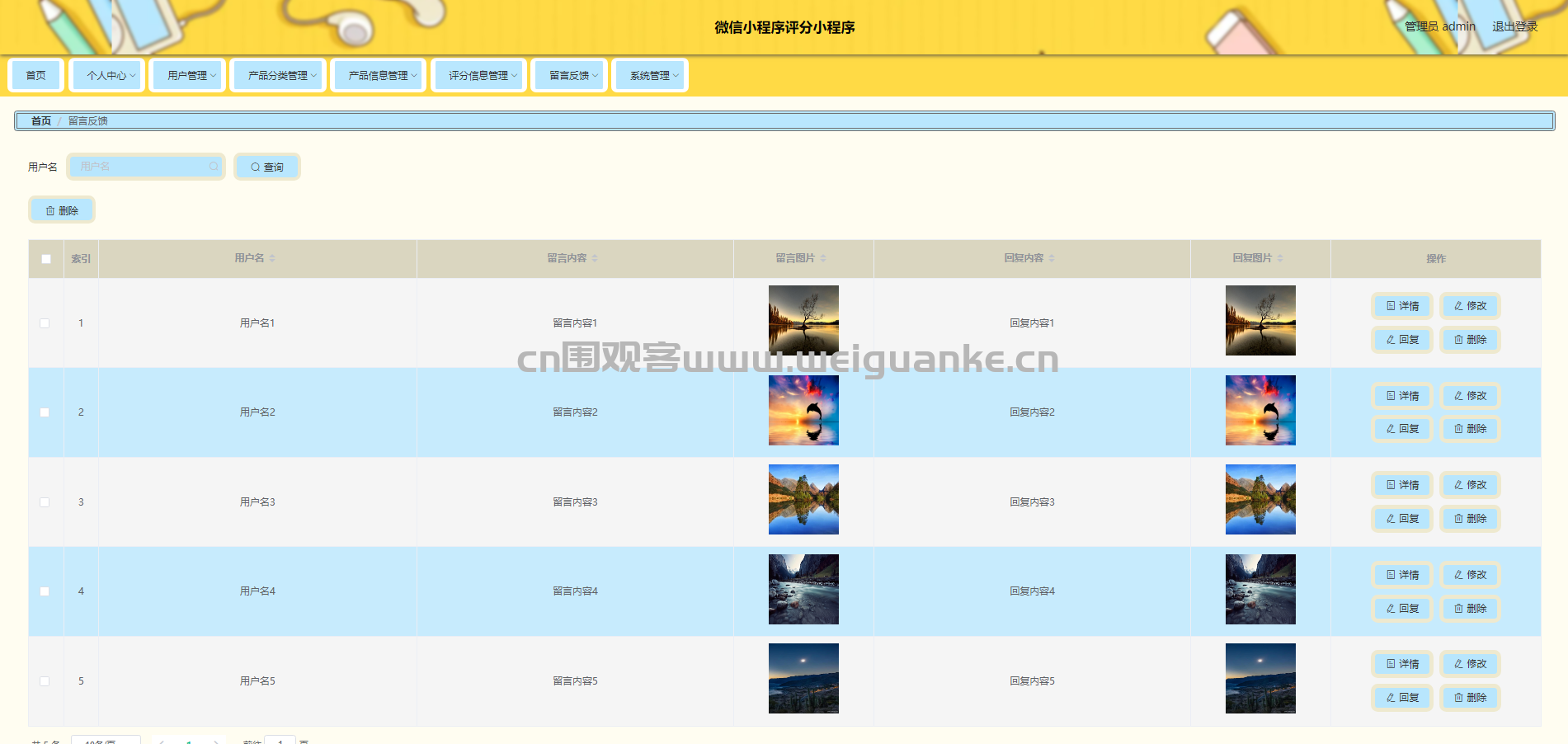Edit the 用户名1 row with 修改
1568x744 pixels.
(1470, 306)
